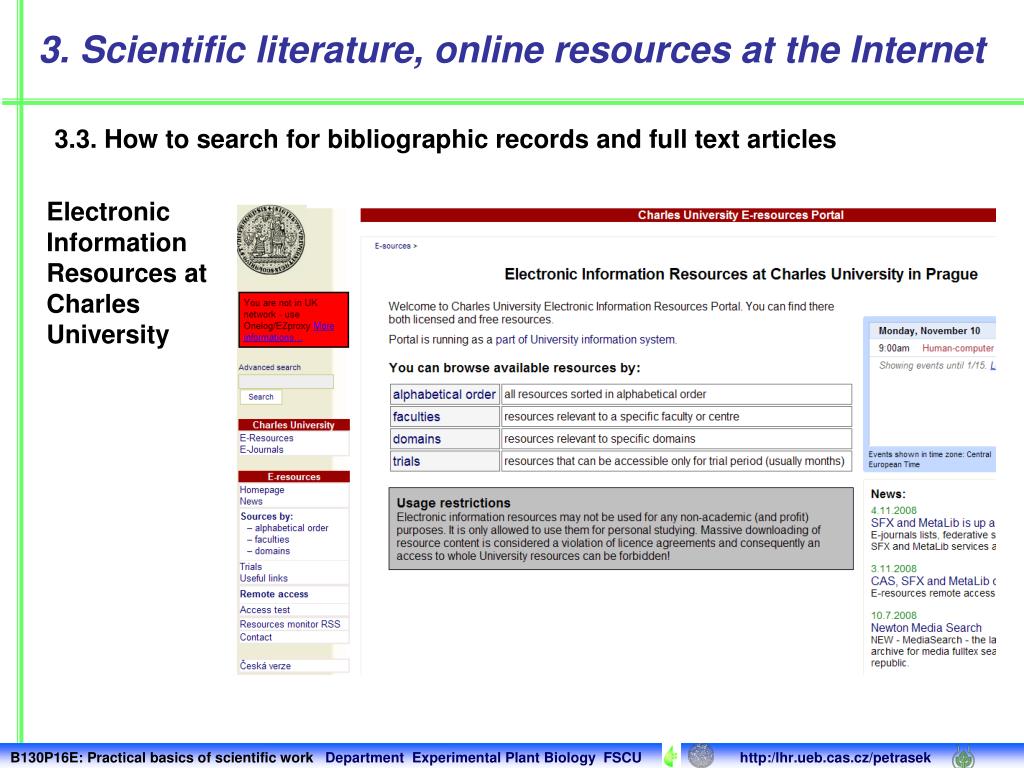
Task: Click the news date 3.11.2008
Action: pyautogui.click(x=893, y=569)
